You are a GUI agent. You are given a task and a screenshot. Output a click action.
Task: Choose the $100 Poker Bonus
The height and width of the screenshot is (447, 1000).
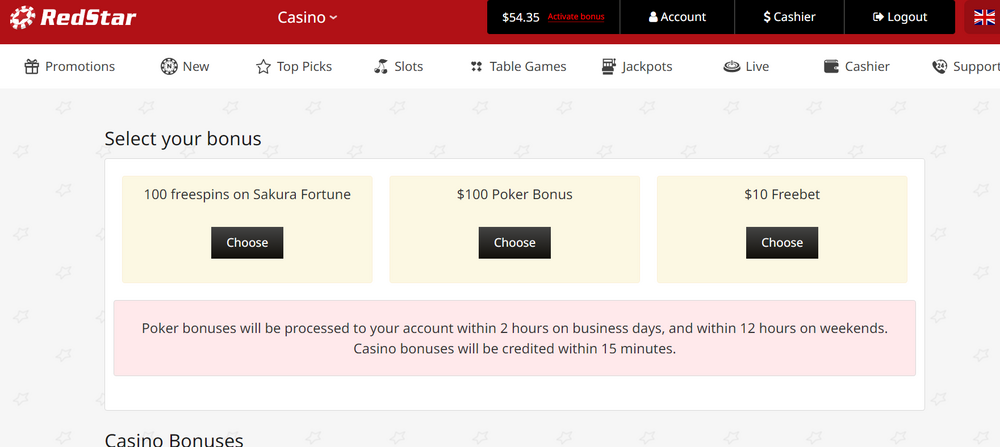515,242
